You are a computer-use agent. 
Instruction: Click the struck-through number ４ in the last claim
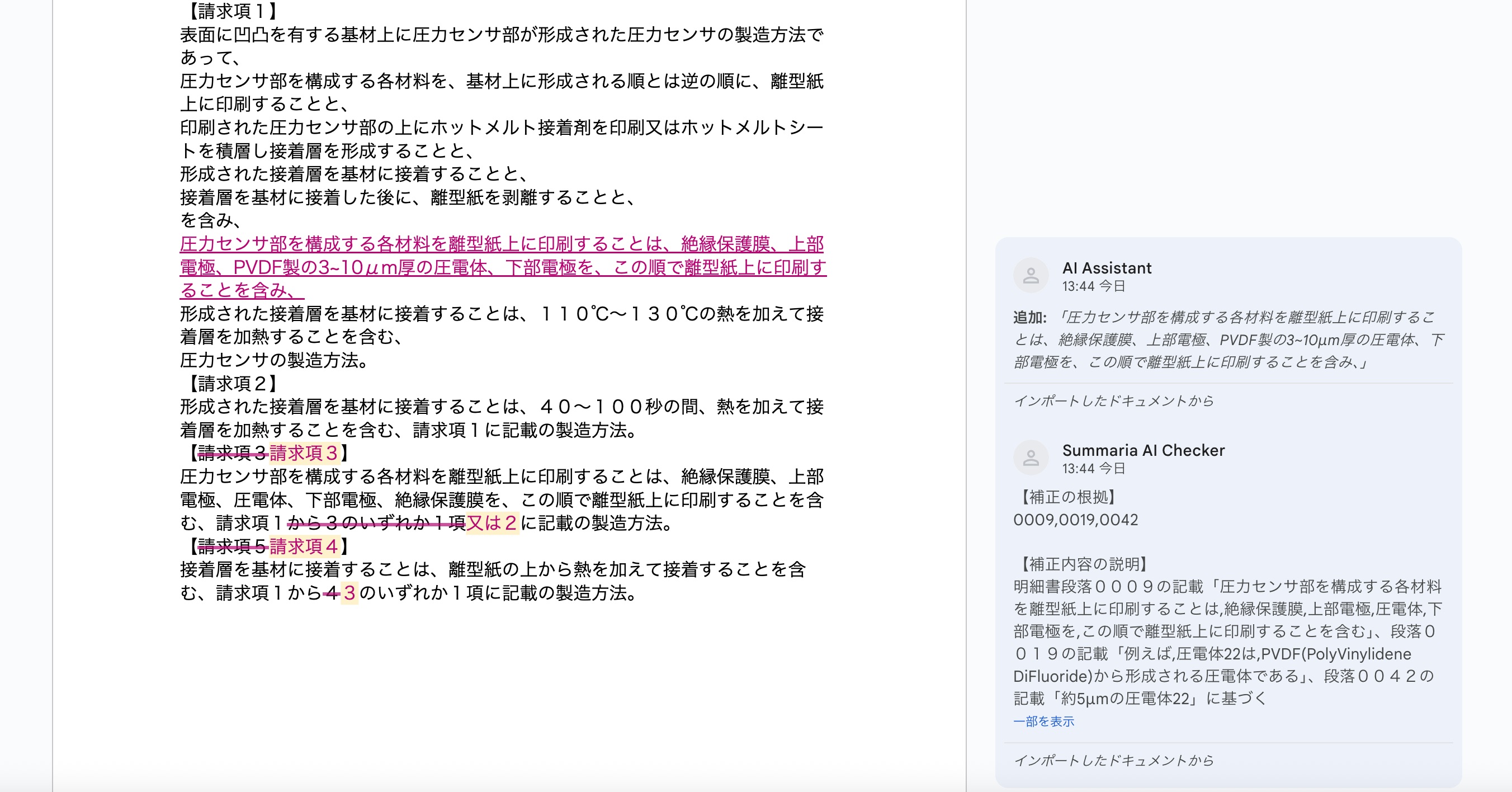point(332,593)
